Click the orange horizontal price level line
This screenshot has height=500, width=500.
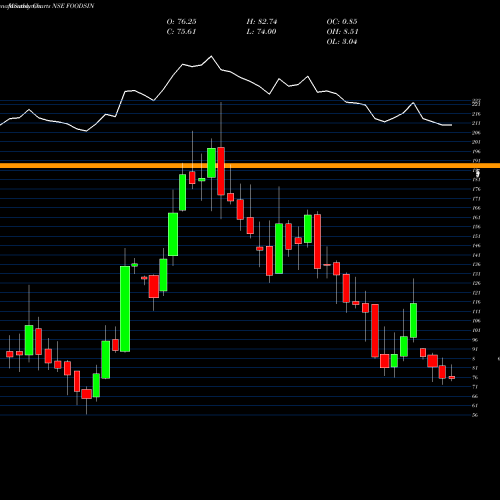250,166
